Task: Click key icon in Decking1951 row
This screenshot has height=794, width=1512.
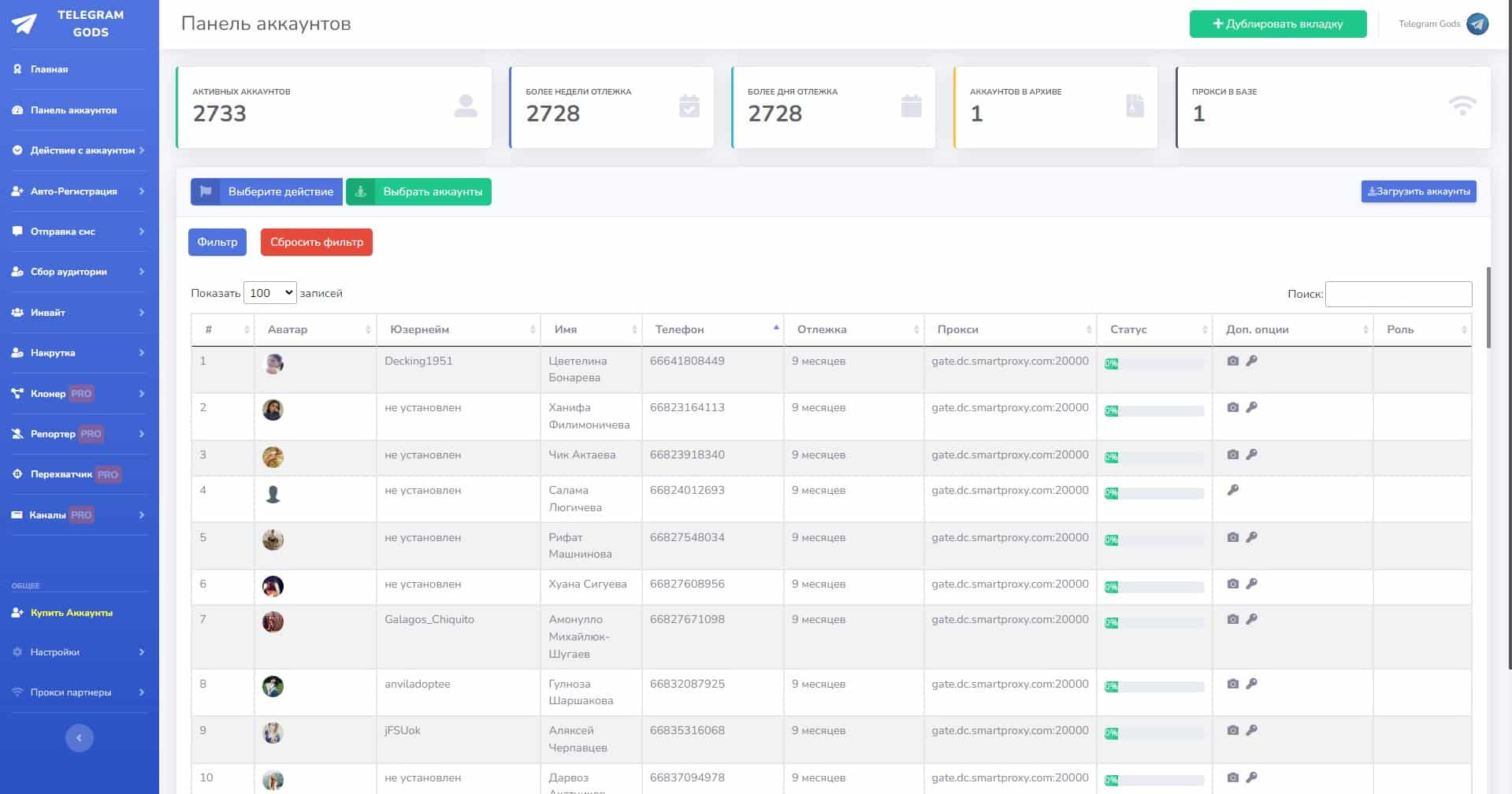Action: (1251, 361)
